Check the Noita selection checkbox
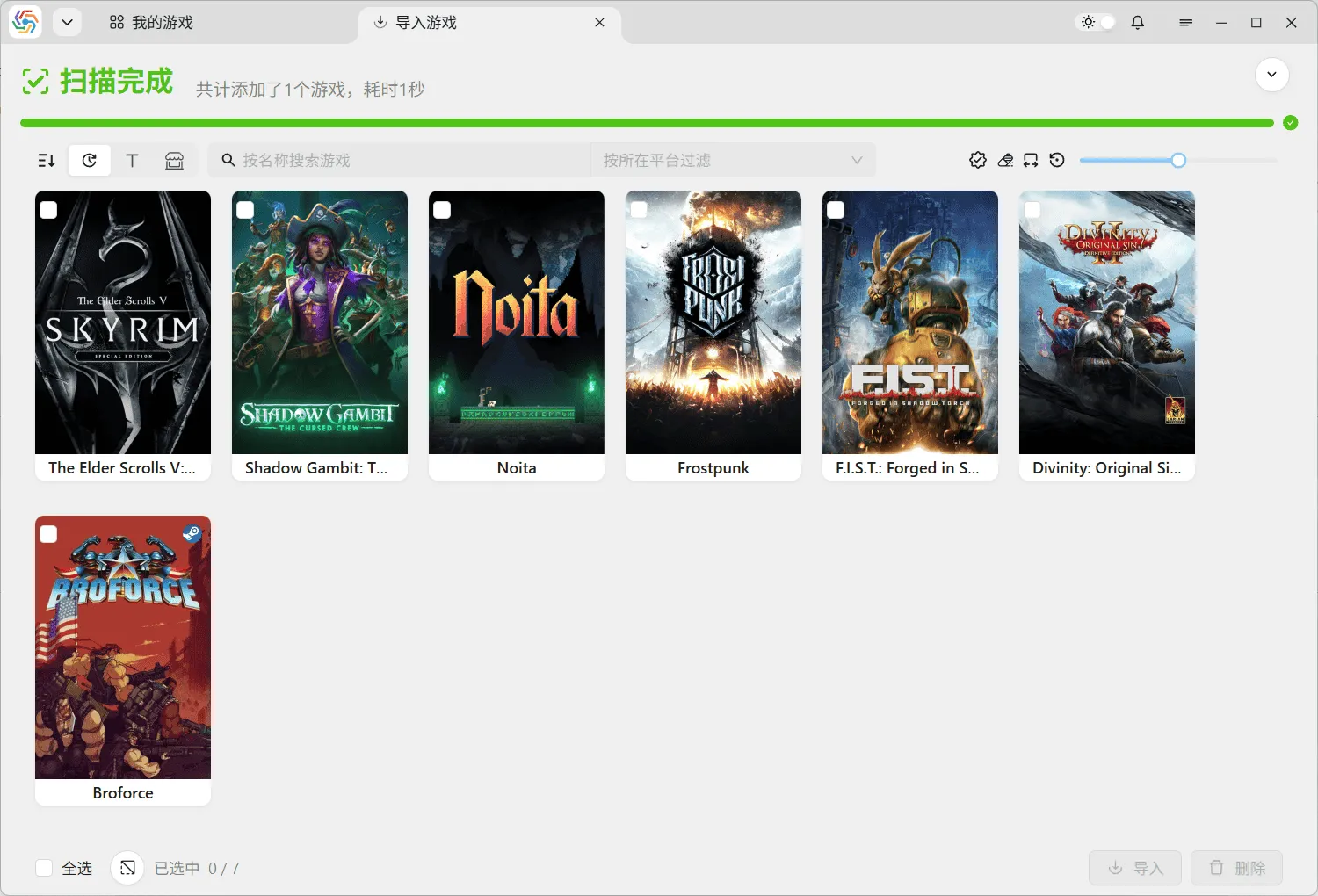1318x896 pixels. 442,209
